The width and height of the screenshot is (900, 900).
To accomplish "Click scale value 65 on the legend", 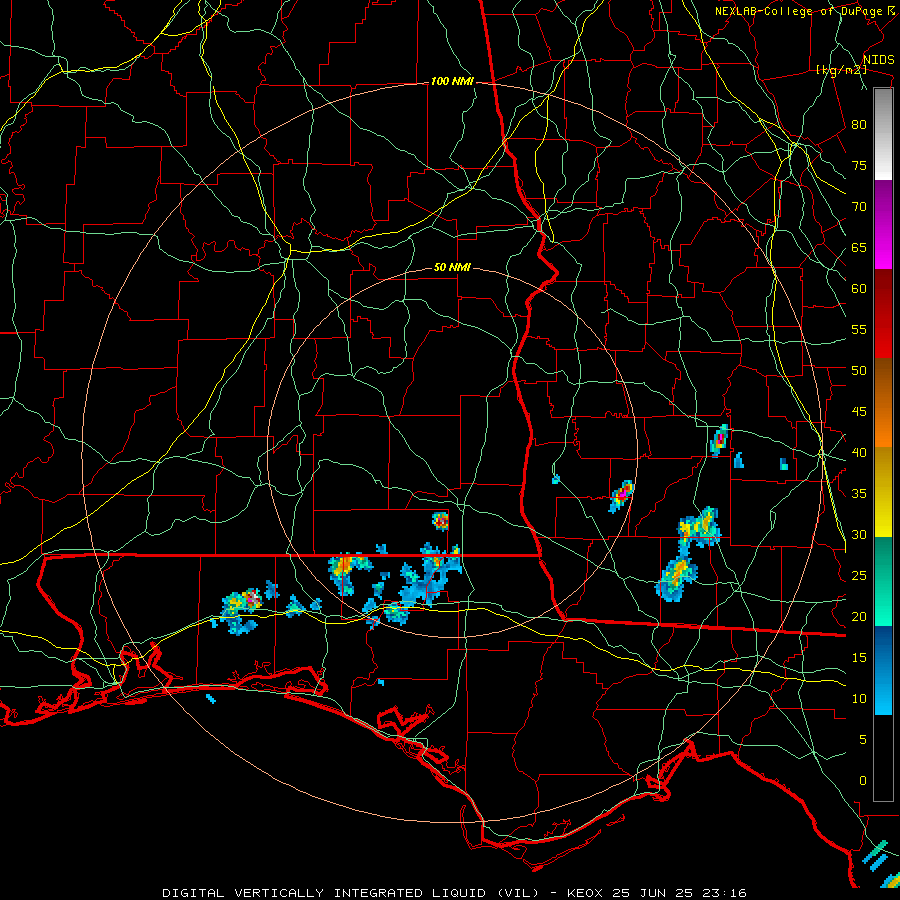I will click(859, 248).
